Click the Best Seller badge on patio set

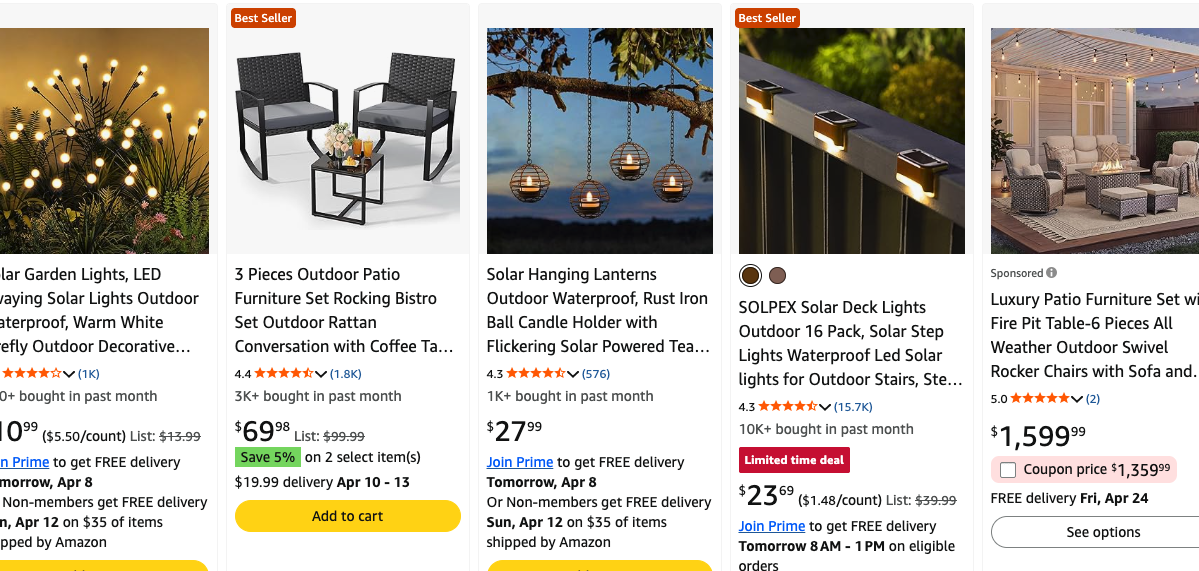coord(263,18)
